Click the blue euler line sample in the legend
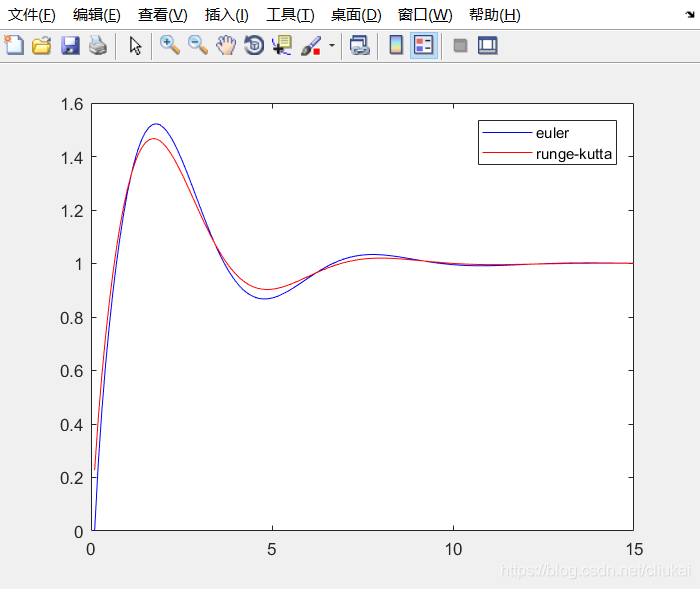The width and height of the screenshot is (700, 589). [507, 133]
